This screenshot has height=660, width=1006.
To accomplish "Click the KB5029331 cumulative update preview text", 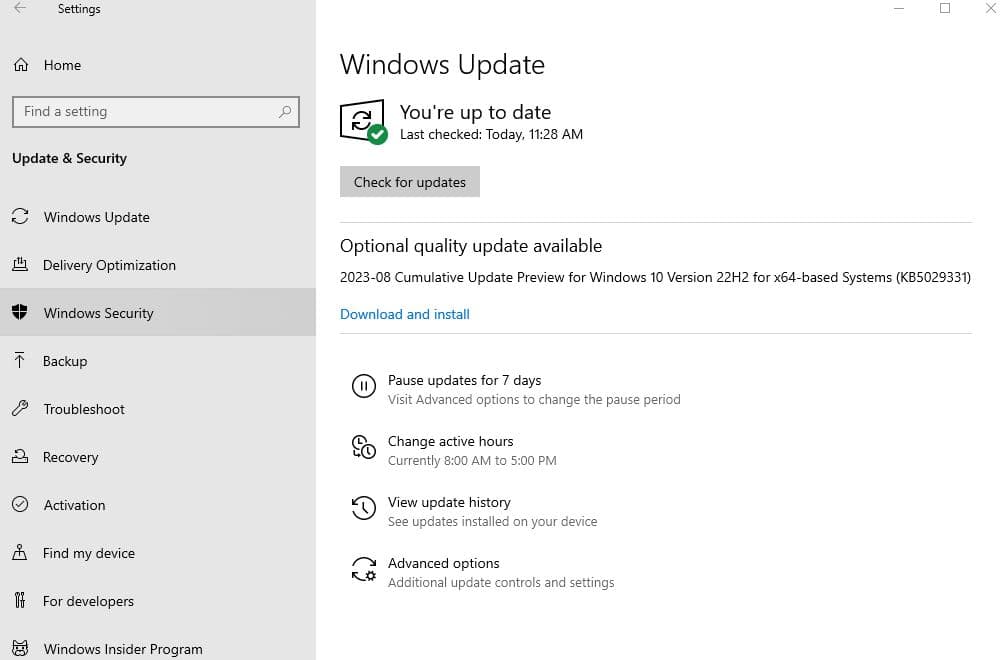I will point(655,277).
